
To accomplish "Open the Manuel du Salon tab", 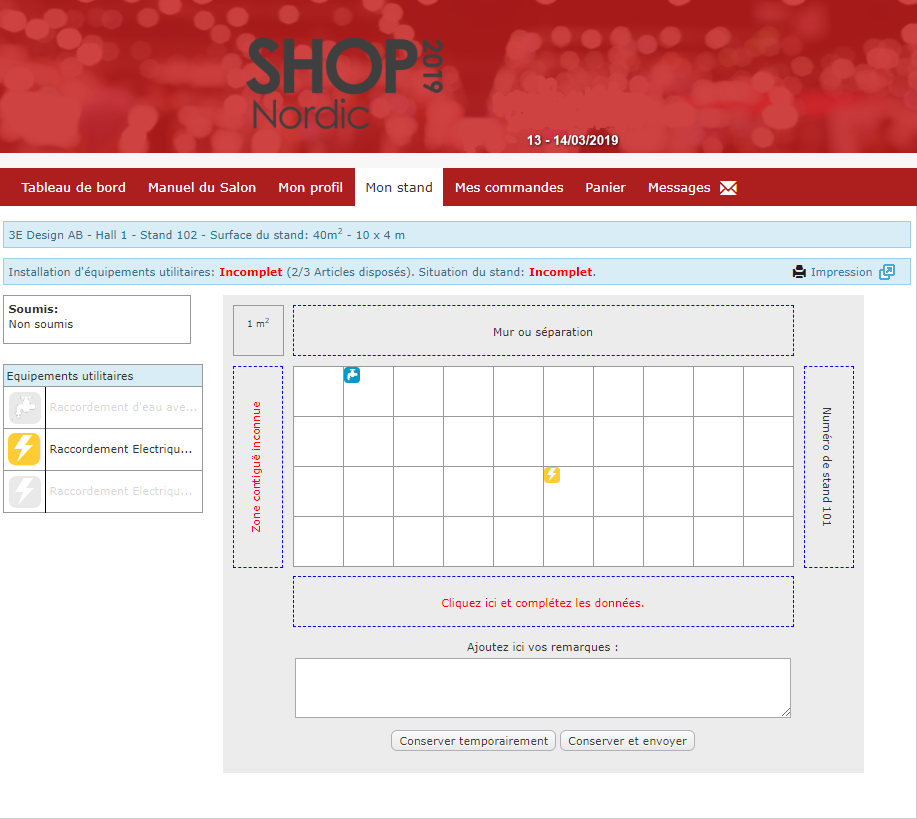I will click(202, 187).
